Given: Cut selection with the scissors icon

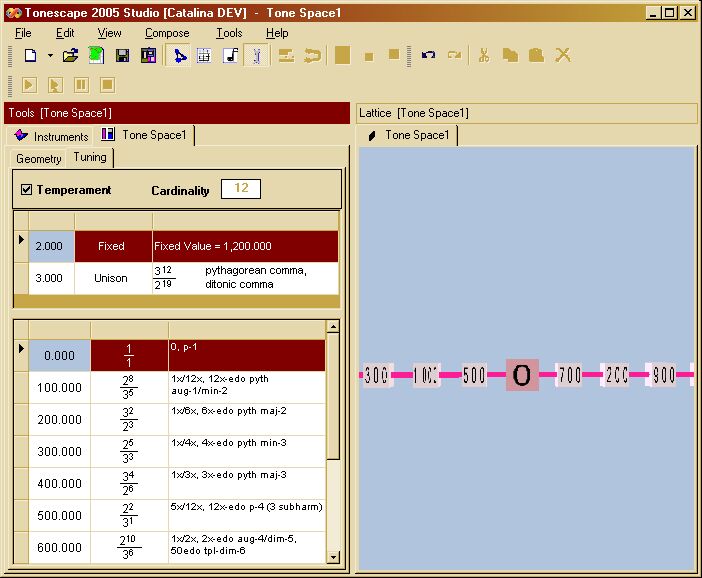Looking at the screenshot, I should click(484, 56).
